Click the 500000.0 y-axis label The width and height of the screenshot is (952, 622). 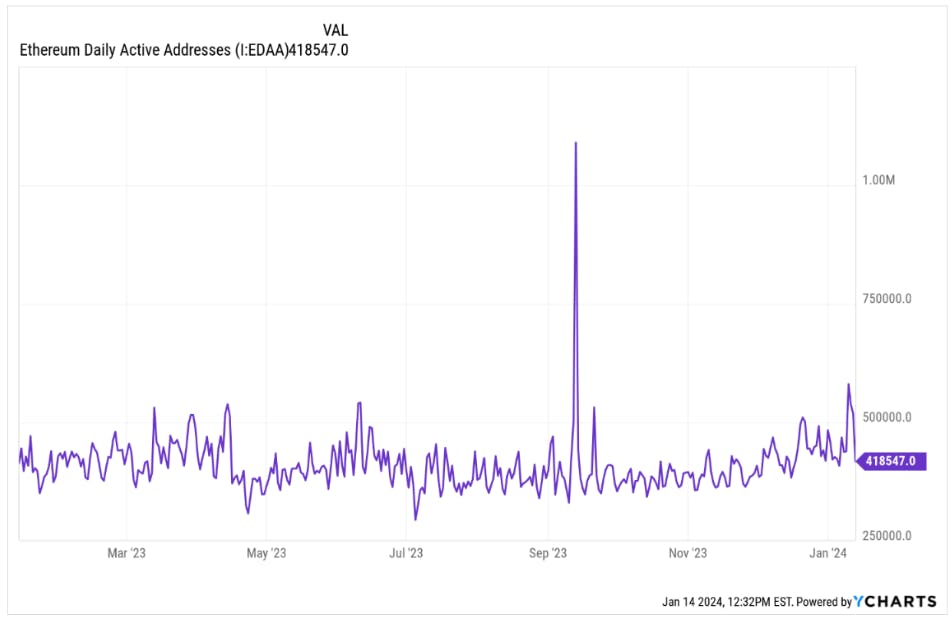pos(886,417)
